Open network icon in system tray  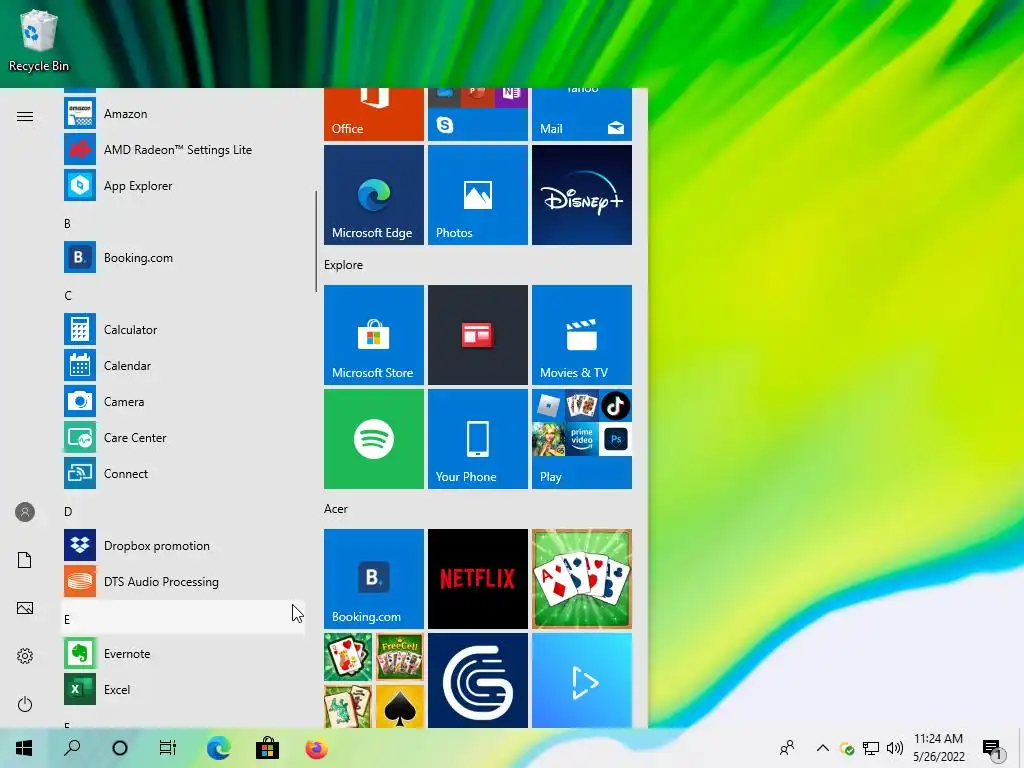[x=871, y=748]
